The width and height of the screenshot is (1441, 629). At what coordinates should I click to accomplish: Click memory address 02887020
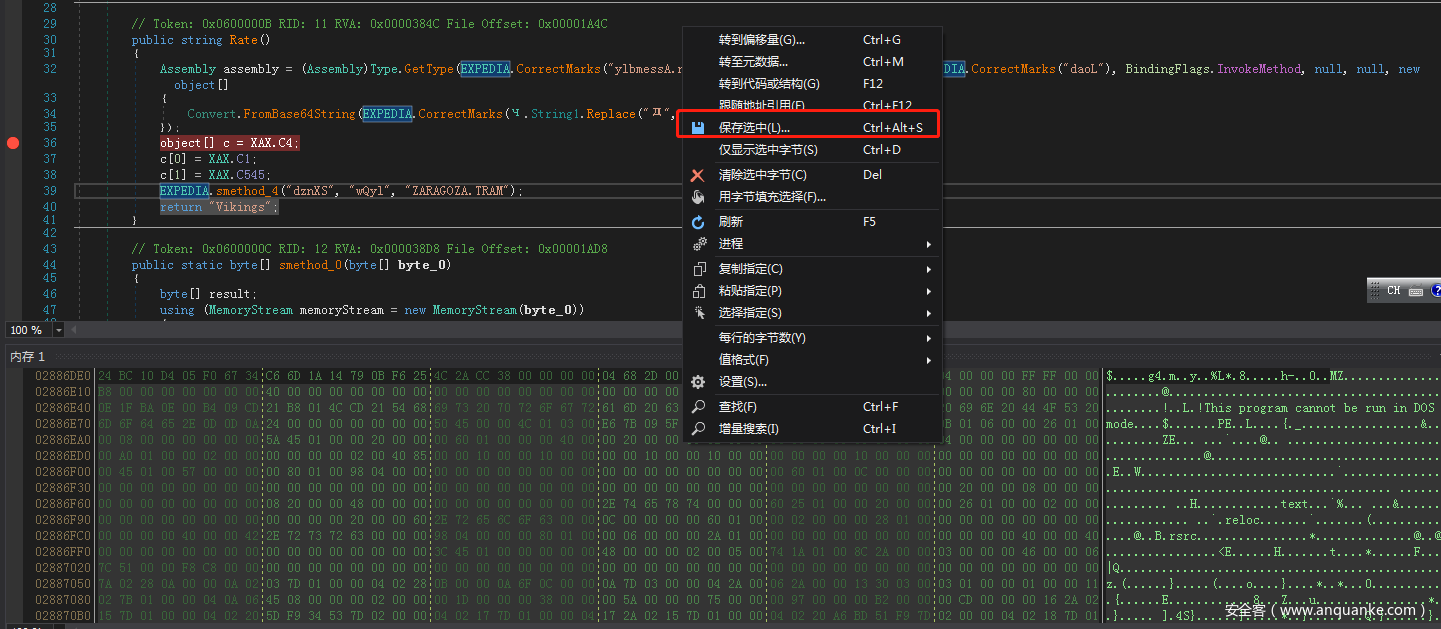click(63, 568)
